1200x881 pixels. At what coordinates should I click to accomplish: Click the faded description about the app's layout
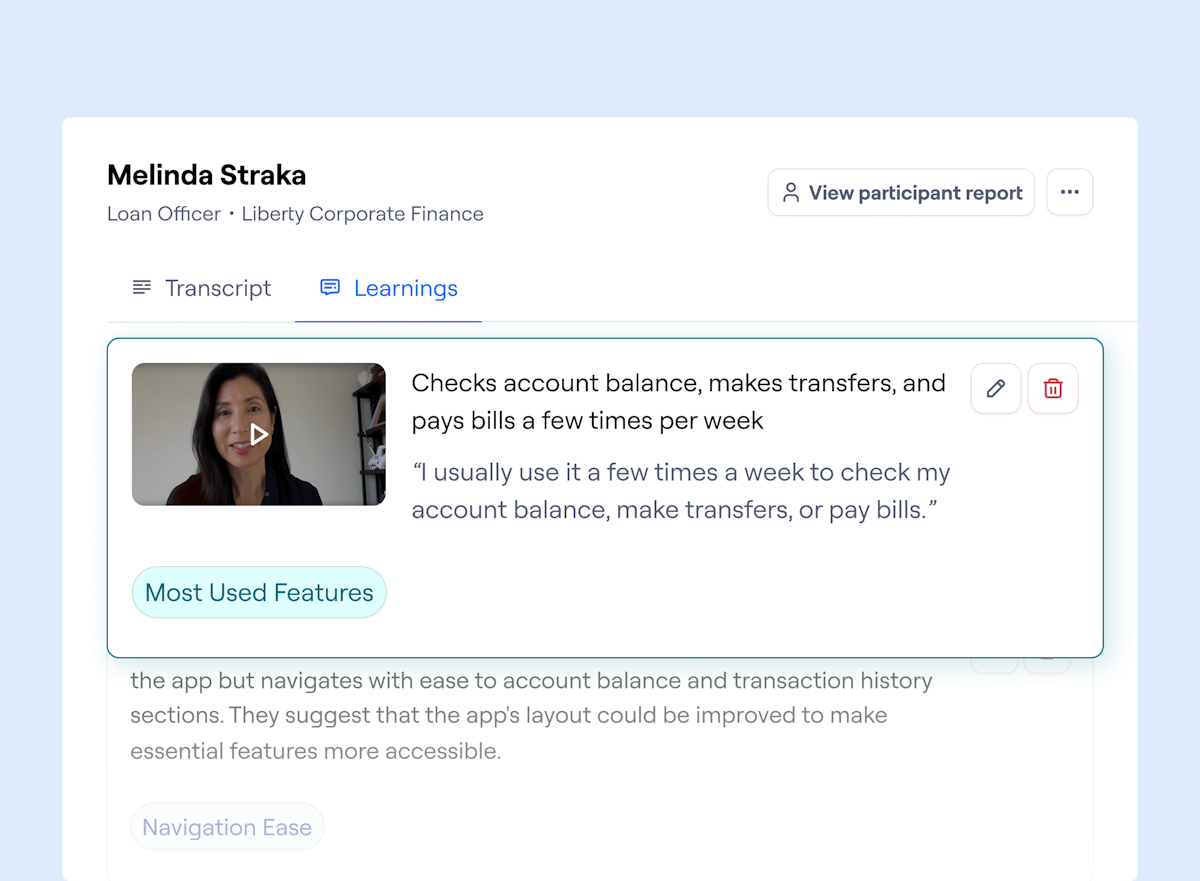tap(530, 716)
